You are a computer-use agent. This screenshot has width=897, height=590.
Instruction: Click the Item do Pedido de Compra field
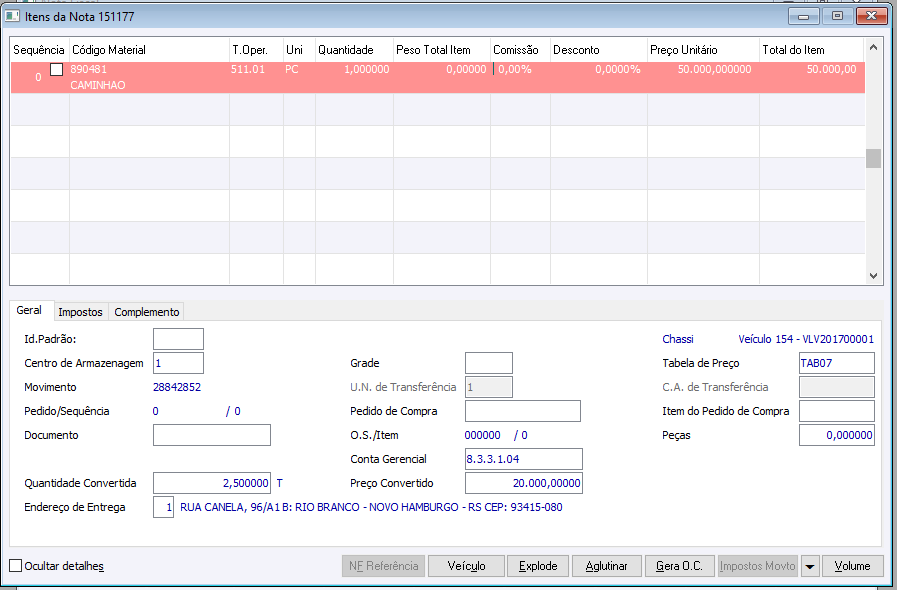837,411
